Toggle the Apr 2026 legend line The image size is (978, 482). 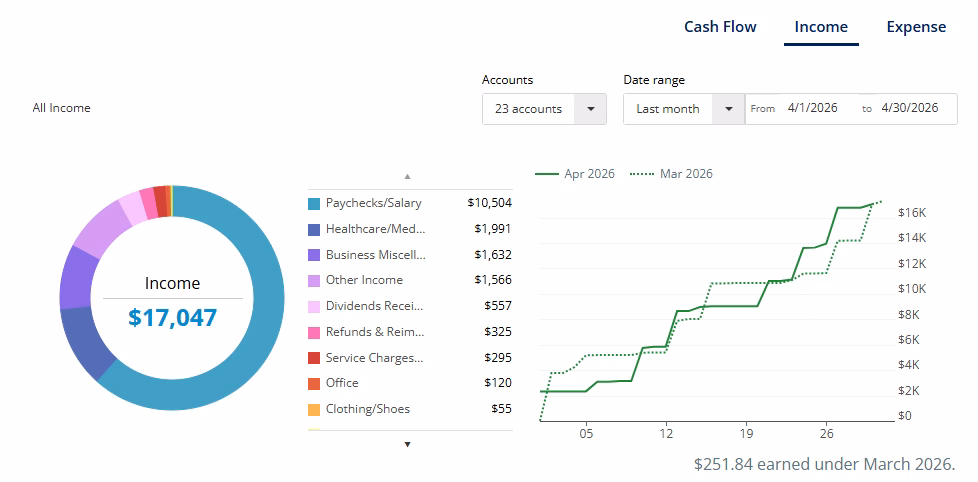[575, 174]
